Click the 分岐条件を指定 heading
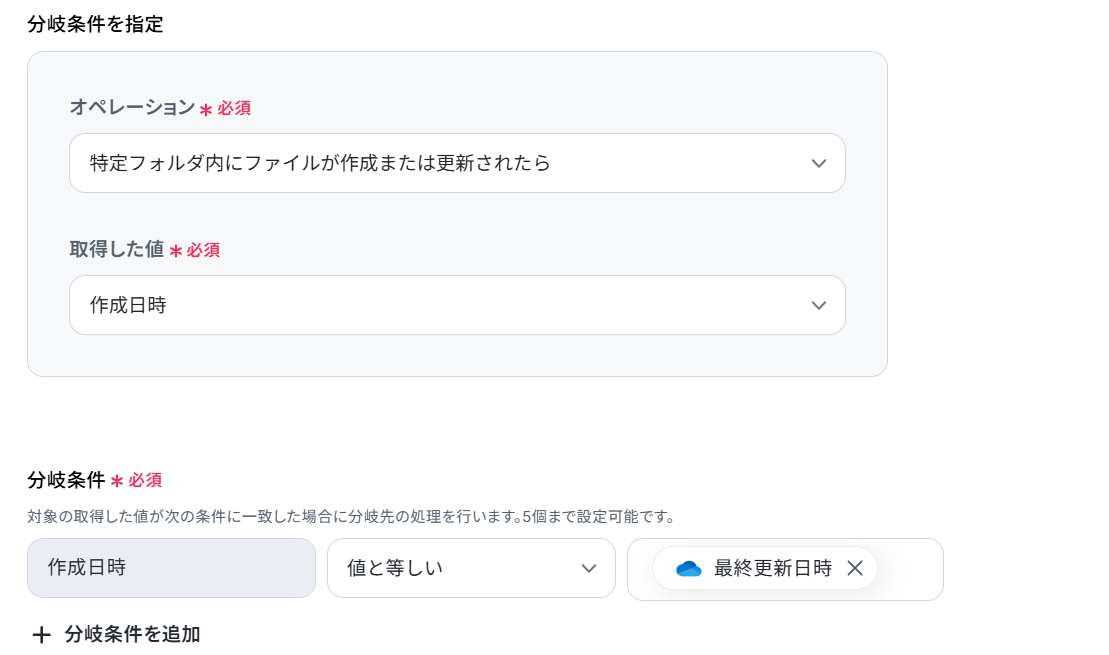The image size is (1109, 655). point(95,24)
